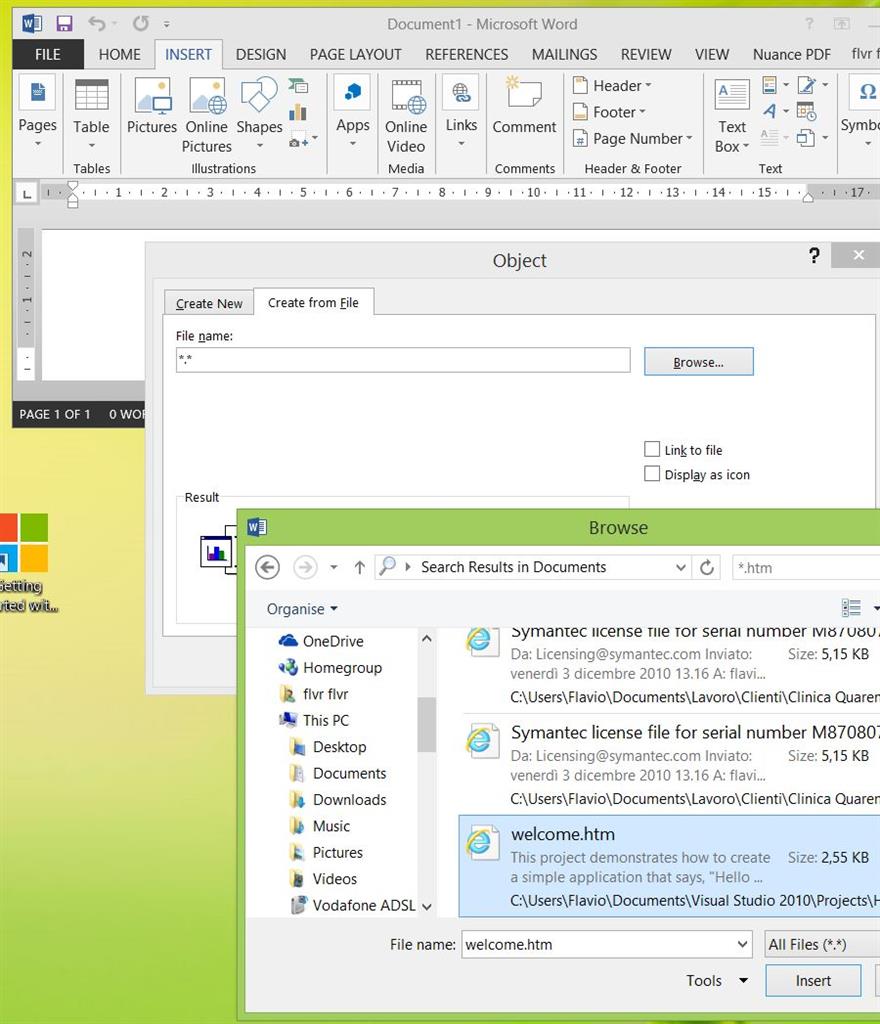Click the tab selector on the ruler
Image resolution: width=880 pixels, height=1024 pixels.
[x=26, y=193]
